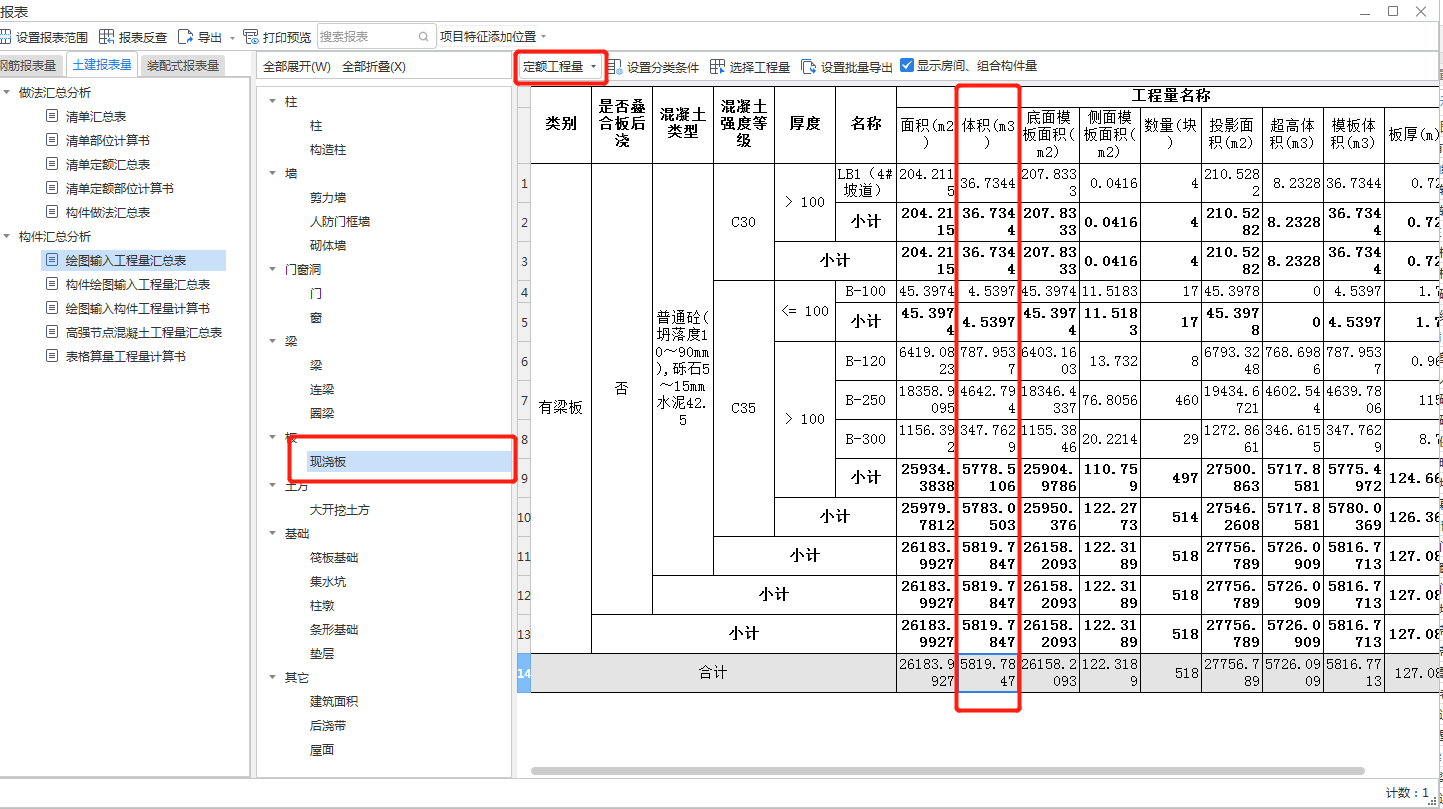This screenshot has width=1443, height=809.
Task: Select 集水坑 in component tree
Action: (328, 582)
